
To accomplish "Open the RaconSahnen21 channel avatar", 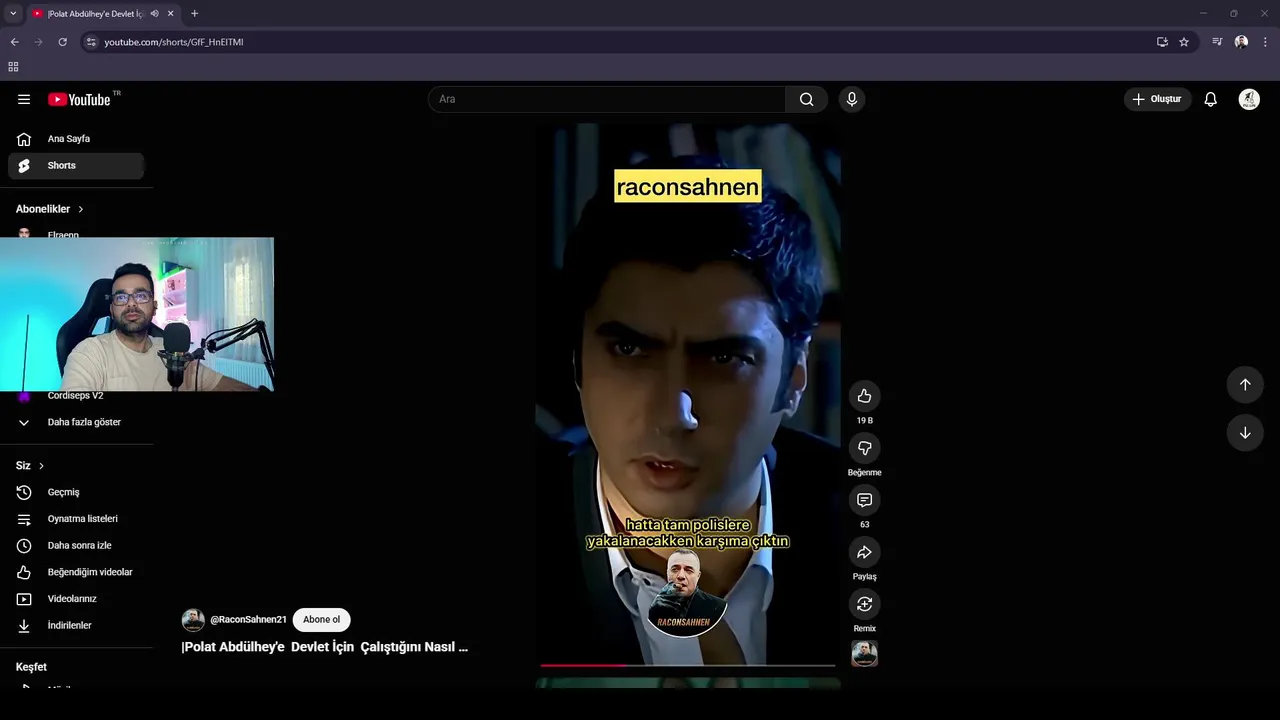I will click(193, 620).
